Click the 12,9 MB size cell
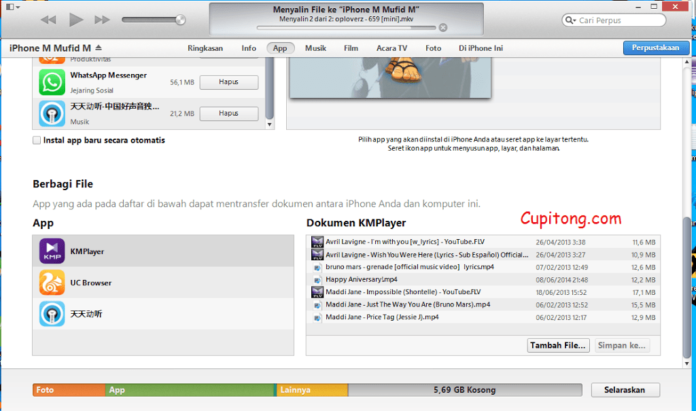The image size is (696, 411). (x=644, y=318)
